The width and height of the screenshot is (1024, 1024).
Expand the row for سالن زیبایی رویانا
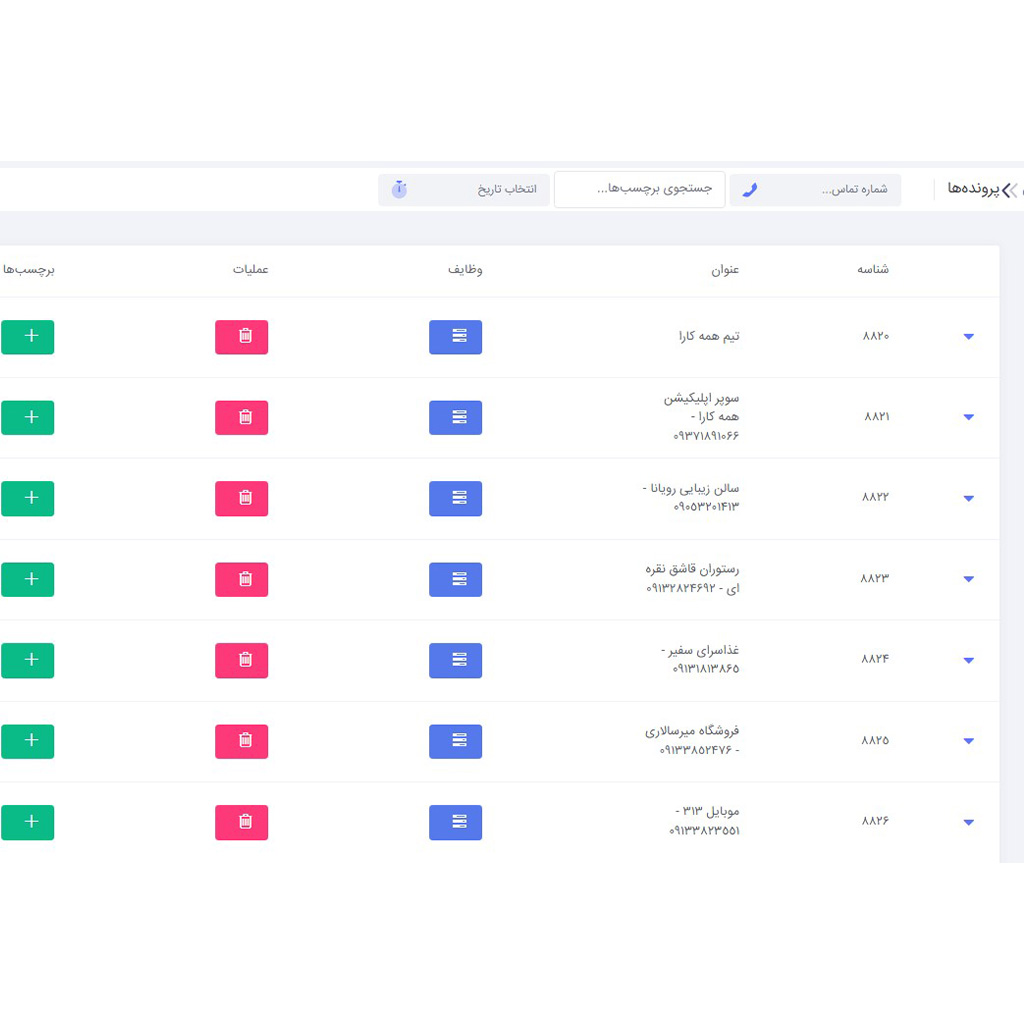(x=968, y=498)
